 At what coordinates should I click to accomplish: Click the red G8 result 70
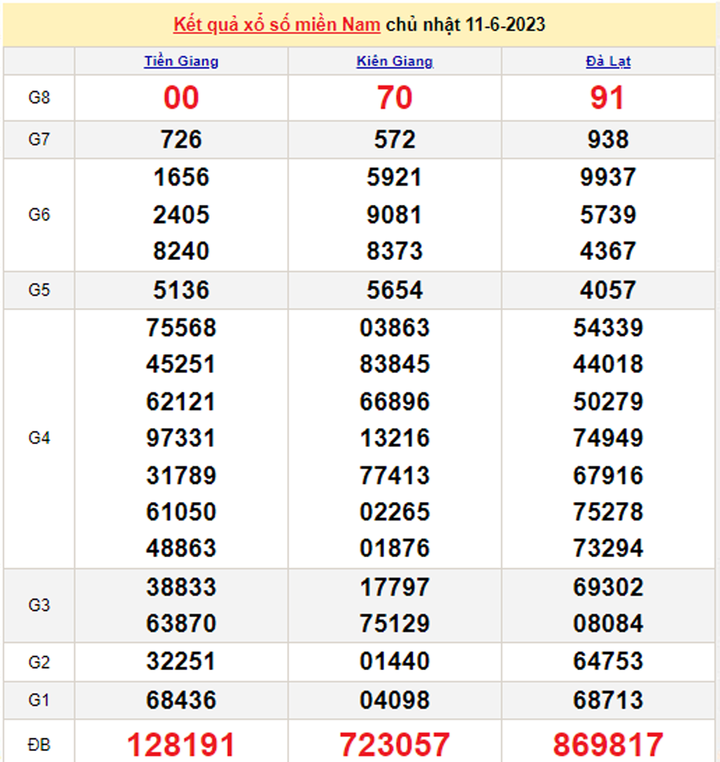coord(395,97)
